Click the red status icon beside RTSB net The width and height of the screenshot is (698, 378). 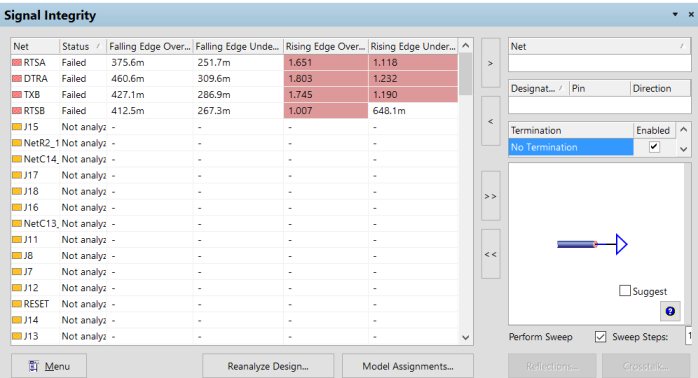tap(17, 111)
